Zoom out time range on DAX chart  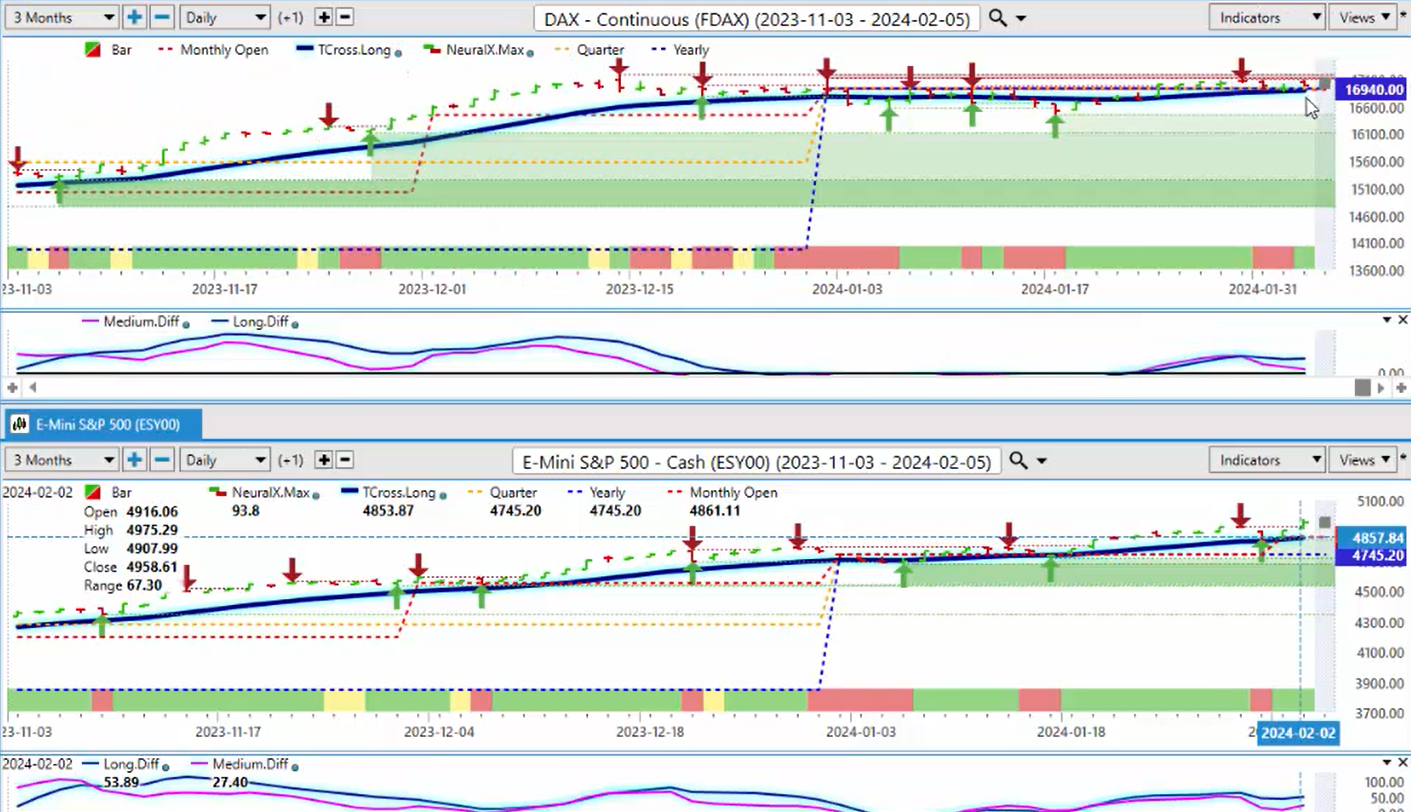[x=162, y=17]
